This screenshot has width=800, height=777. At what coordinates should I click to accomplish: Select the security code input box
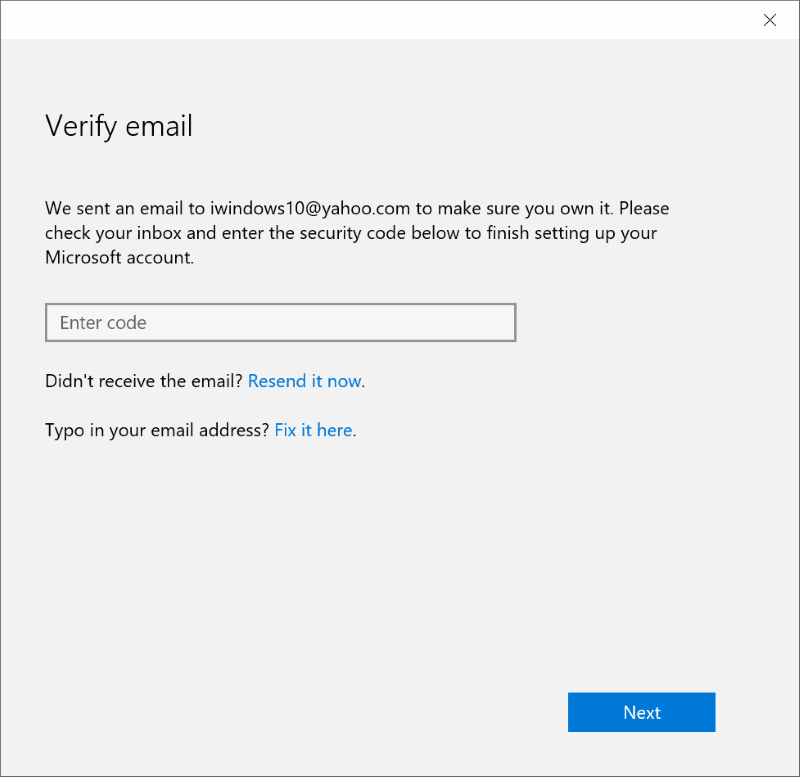pos(280,322)
